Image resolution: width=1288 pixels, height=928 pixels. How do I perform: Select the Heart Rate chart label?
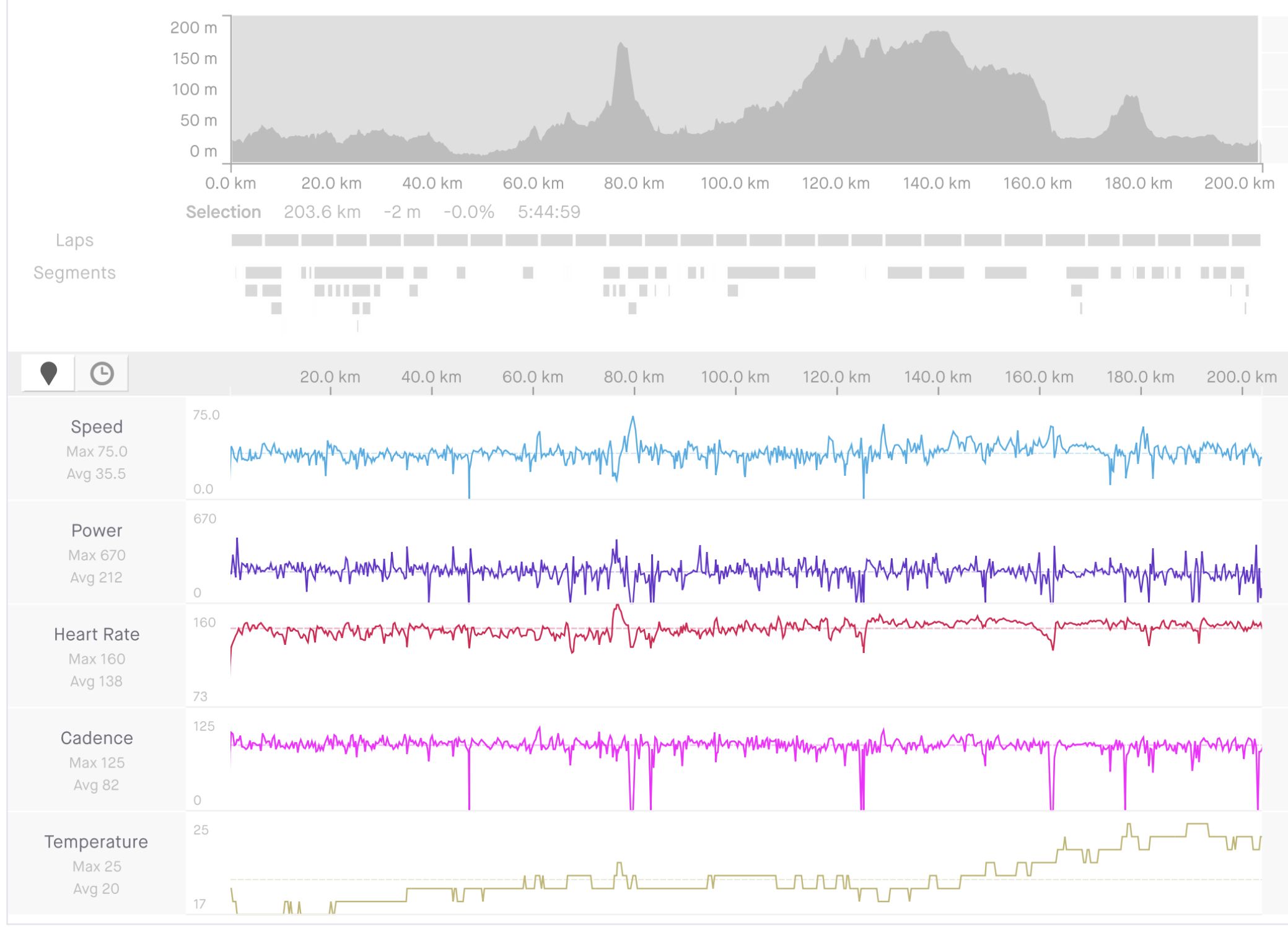point(97,634)
